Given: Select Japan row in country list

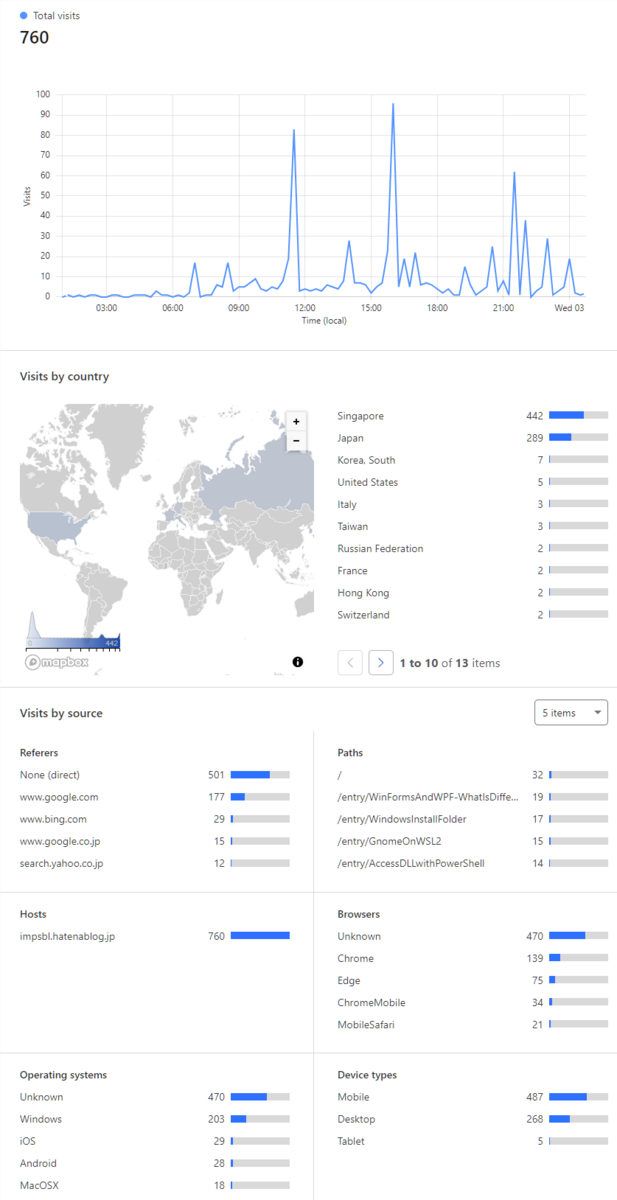Looking at the screenshot, I should (473, 438).
